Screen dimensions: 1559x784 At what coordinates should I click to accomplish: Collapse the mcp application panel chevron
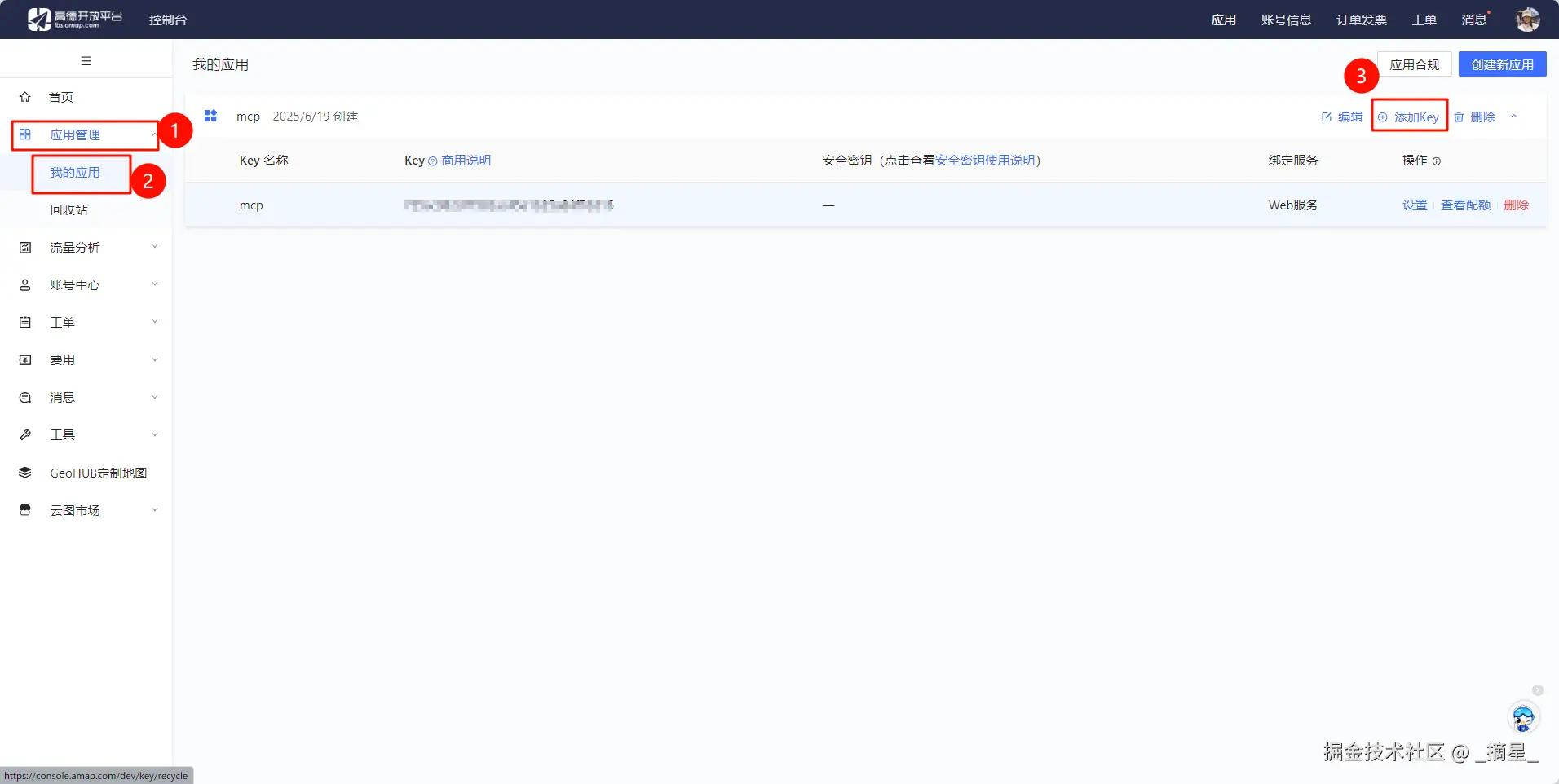pos(1514,117)
